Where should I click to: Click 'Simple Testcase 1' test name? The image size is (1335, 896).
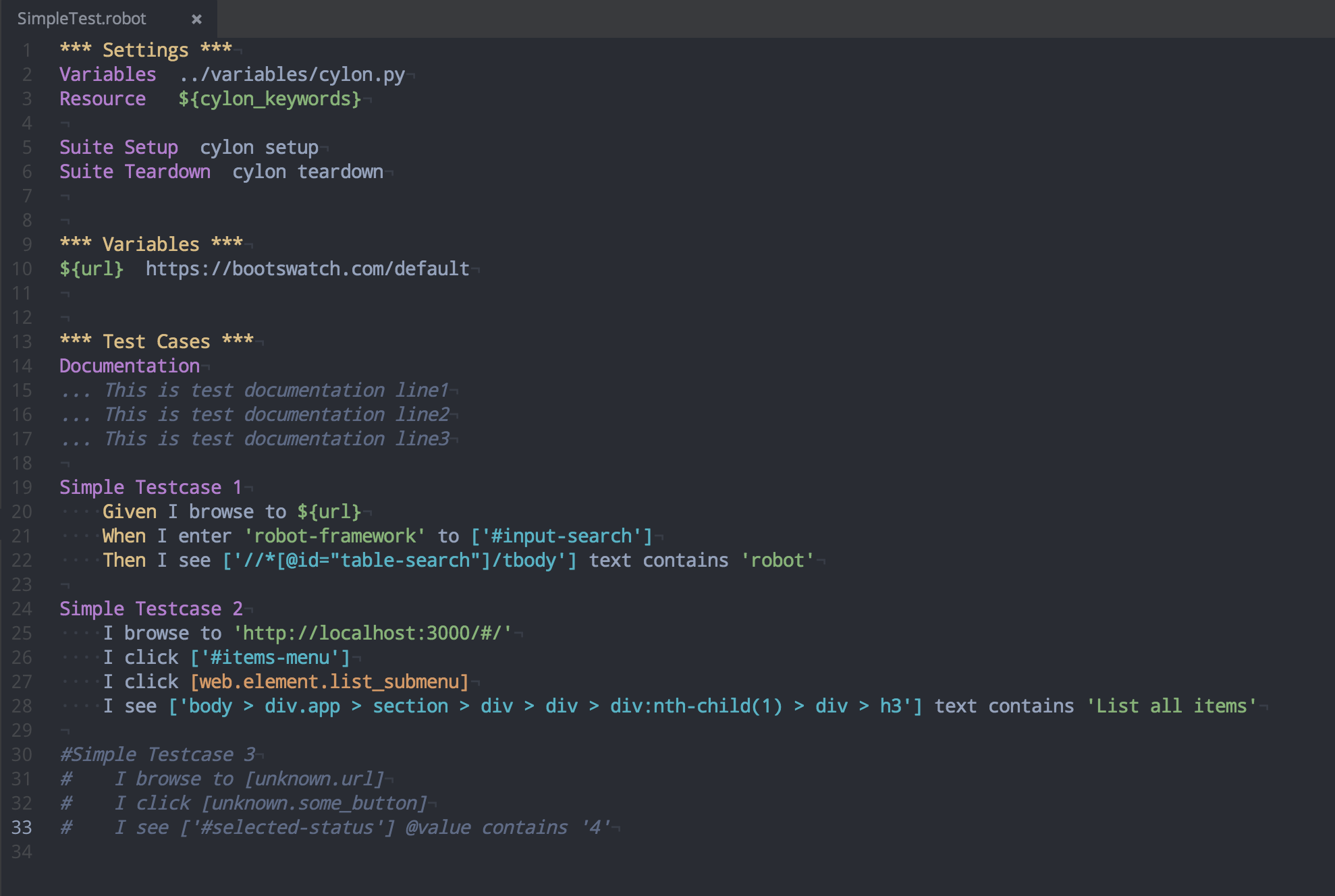point(151,487)
